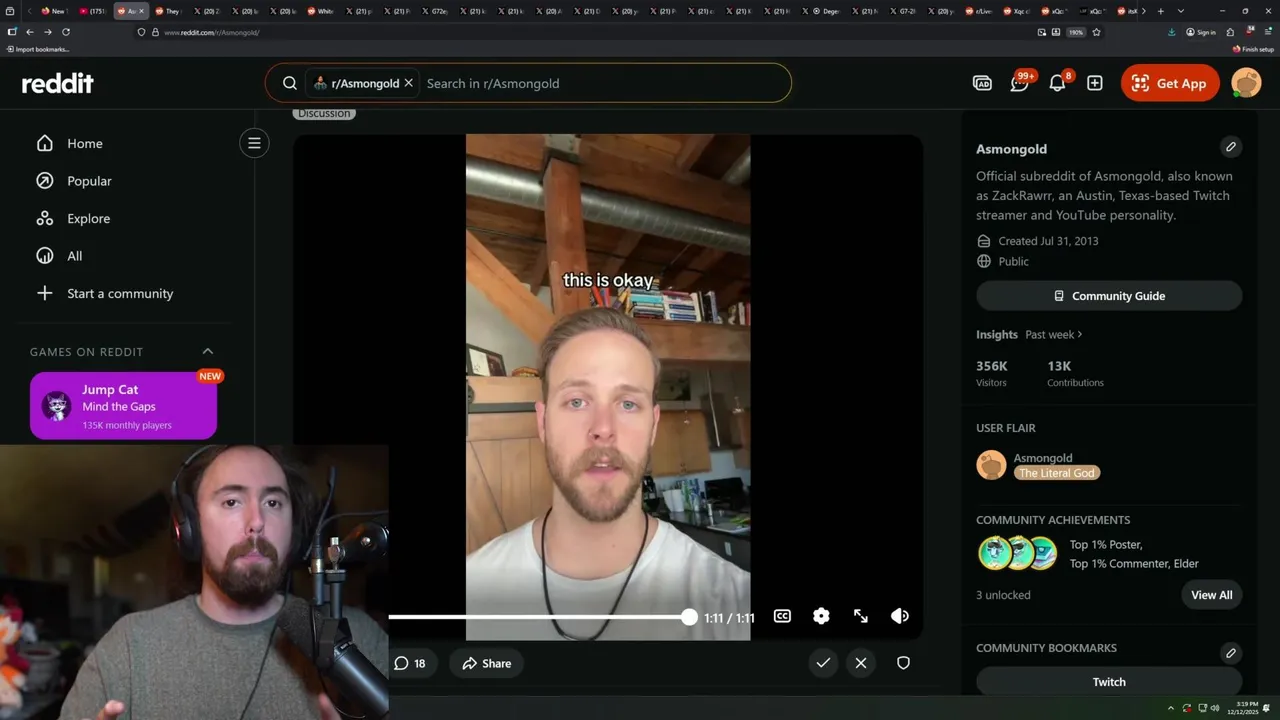Create a post with plus icon
The width and height of the screenshot is (1280, 720).
coord(1095,83)
